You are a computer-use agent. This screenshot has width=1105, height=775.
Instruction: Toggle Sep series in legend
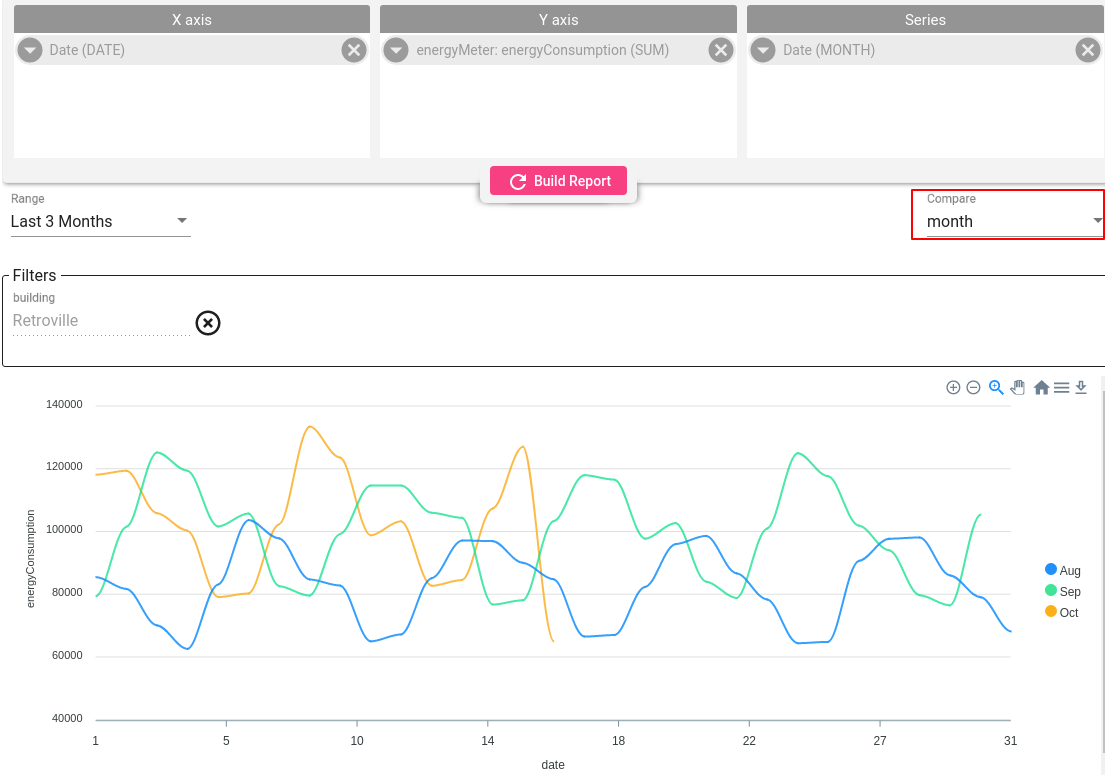(1062, 591)
